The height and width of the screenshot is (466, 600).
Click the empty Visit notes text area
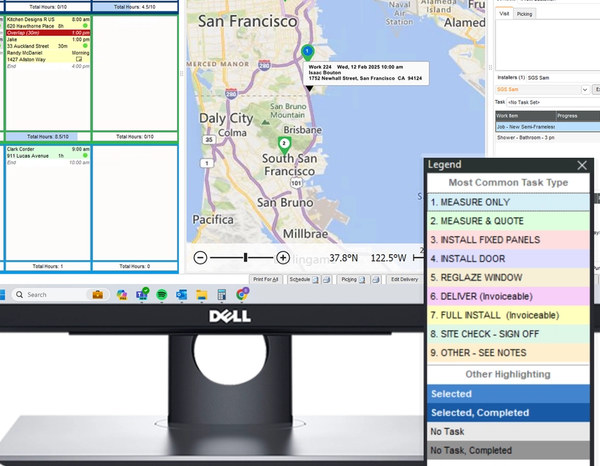[x=548, y=45]
